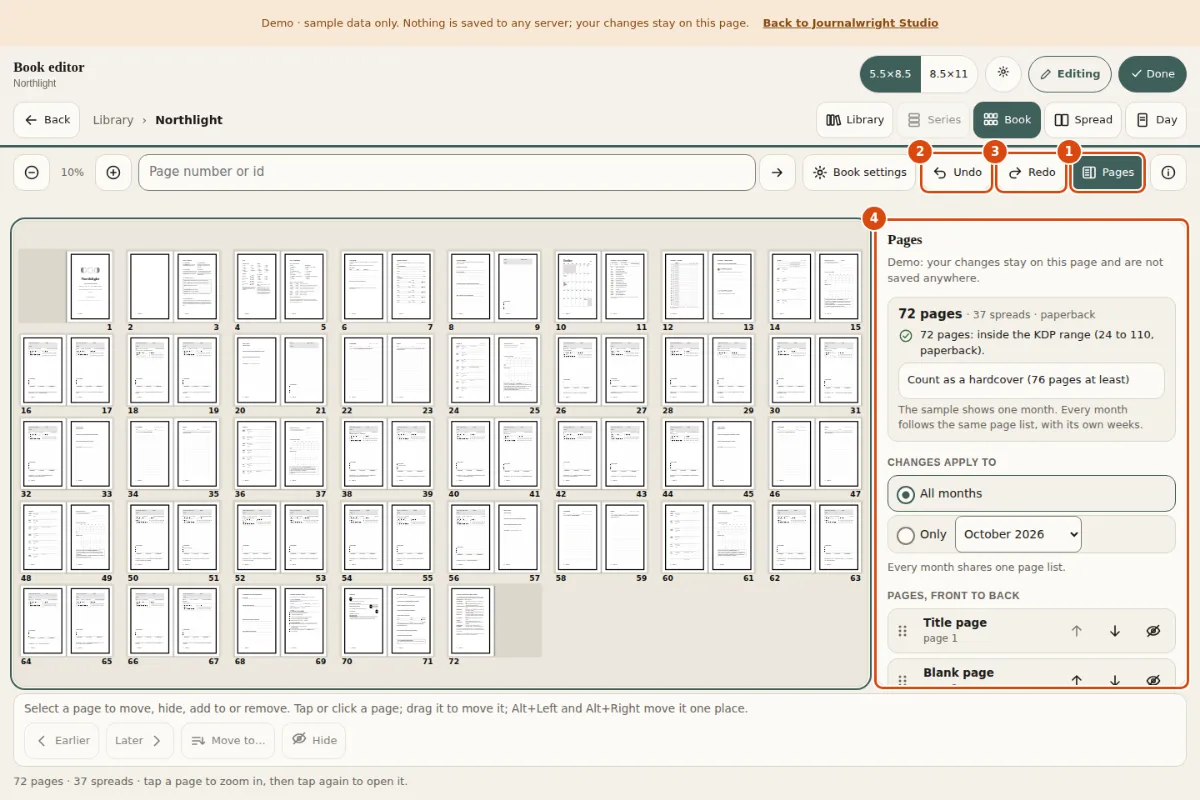Move page Earlier button
1200x800 pixels.
coord(62,741)
